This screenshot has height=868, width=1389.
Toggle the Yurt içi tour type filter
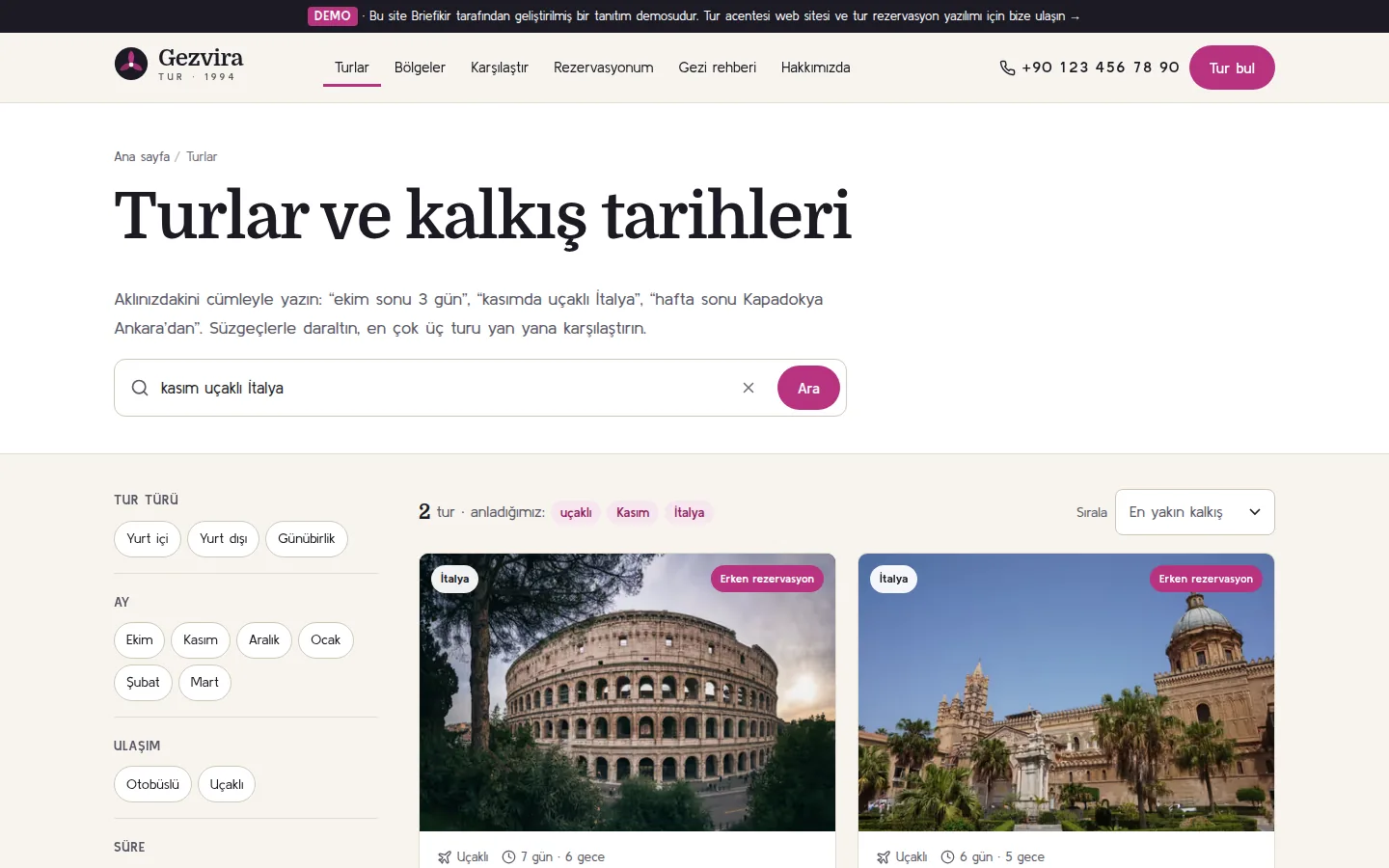148,539
